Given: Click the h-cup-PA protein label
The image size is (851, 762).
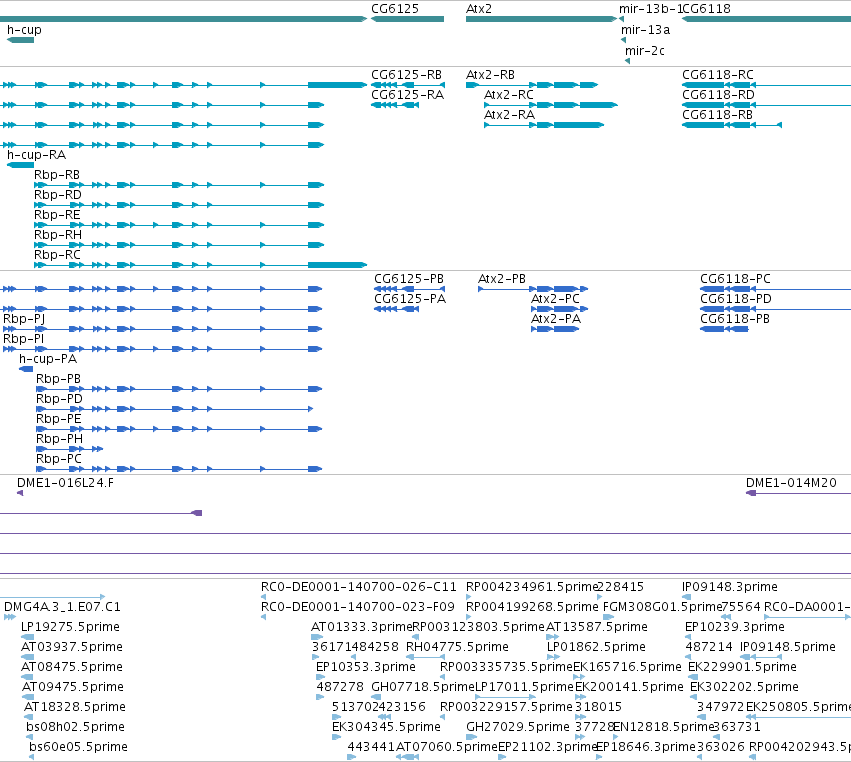Looking at the screenshot, I should coord(48,359).
